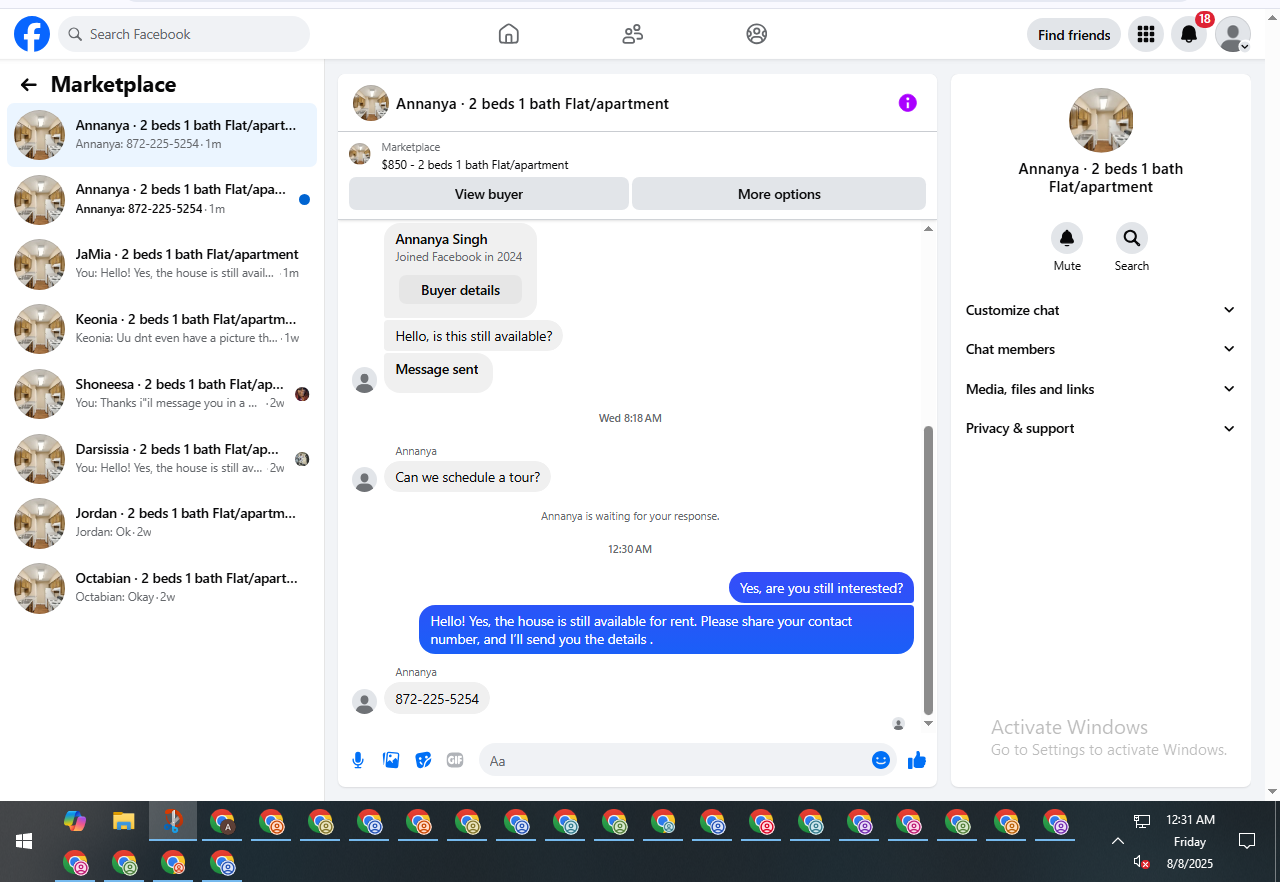Open Copilot icon in taskbar

75,822
